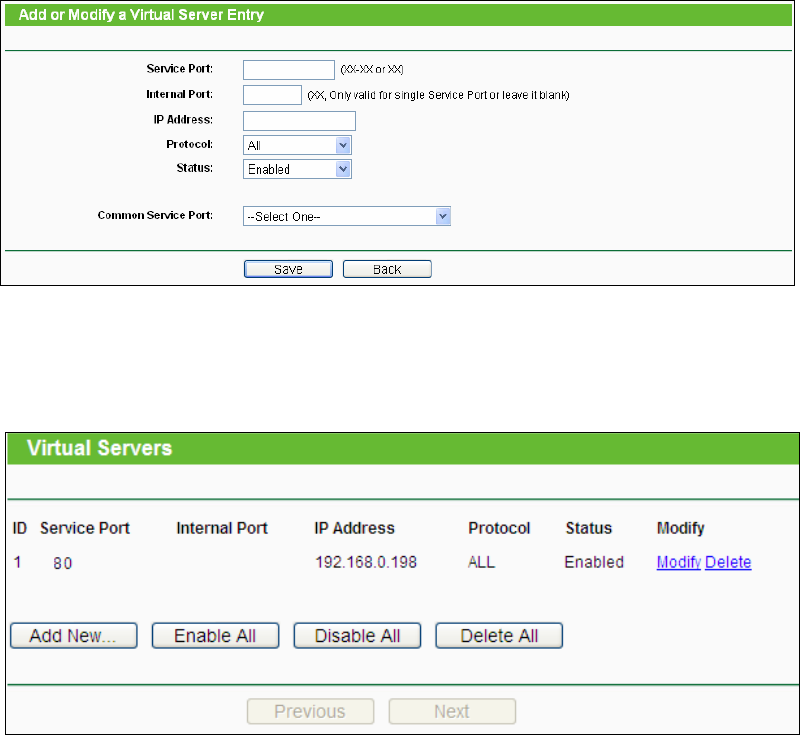This screenshot has width=800, height=735.
Task: Click the service port value 80
Action: click(x=63, y=563)
